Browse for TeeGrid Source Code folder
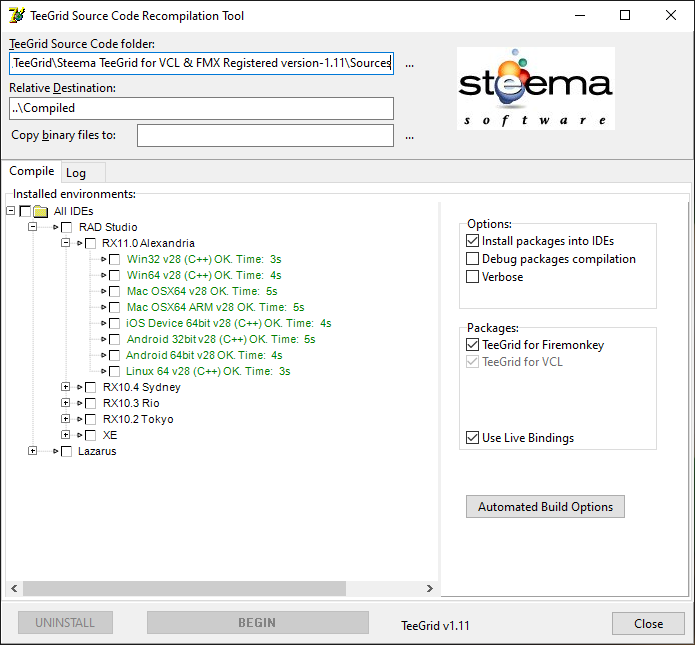This screenshot has height=645, width=695. pos(410,64)
